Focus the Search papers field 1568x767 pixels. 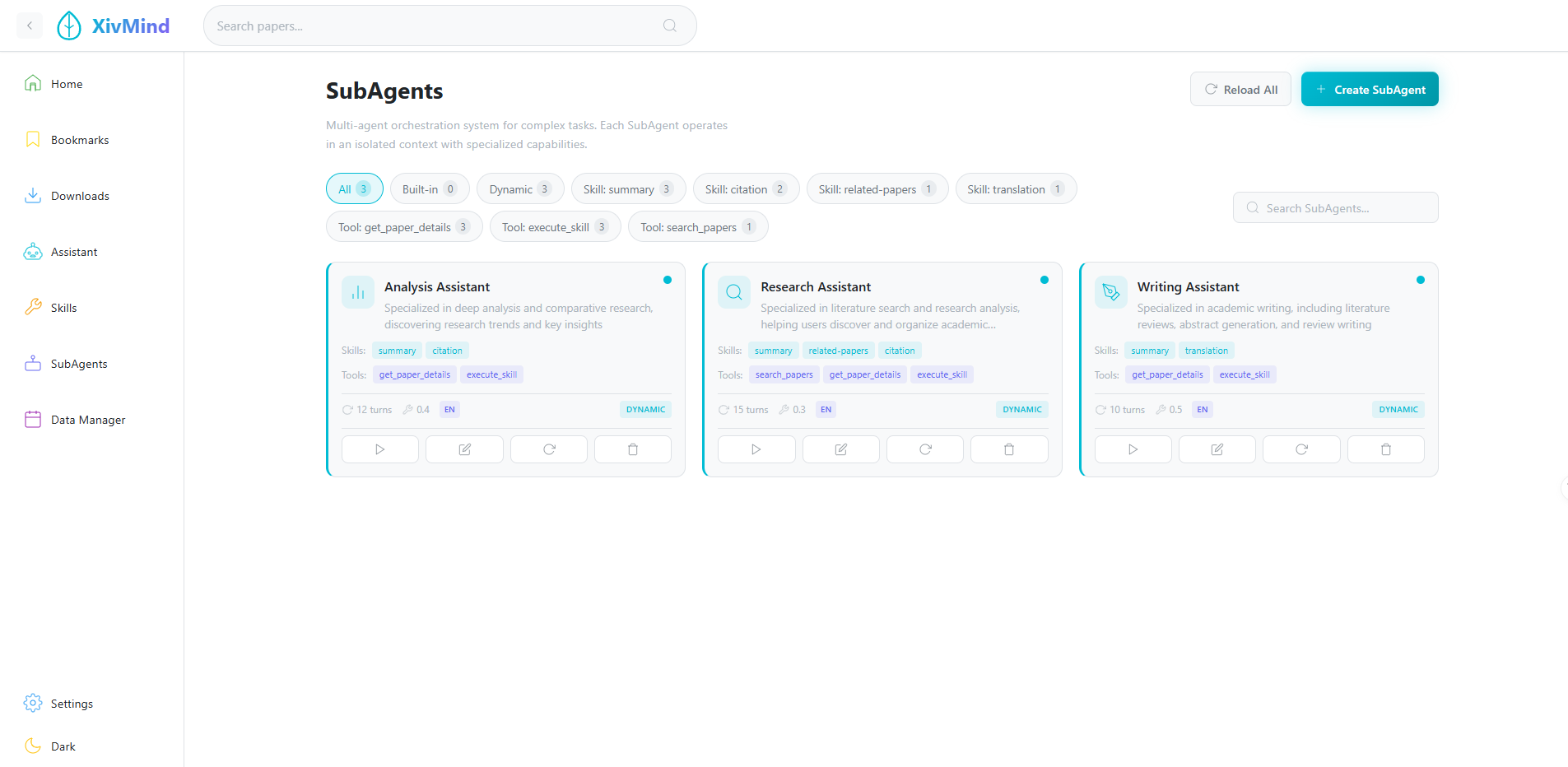pyautogui.click(x=450, y=26)
